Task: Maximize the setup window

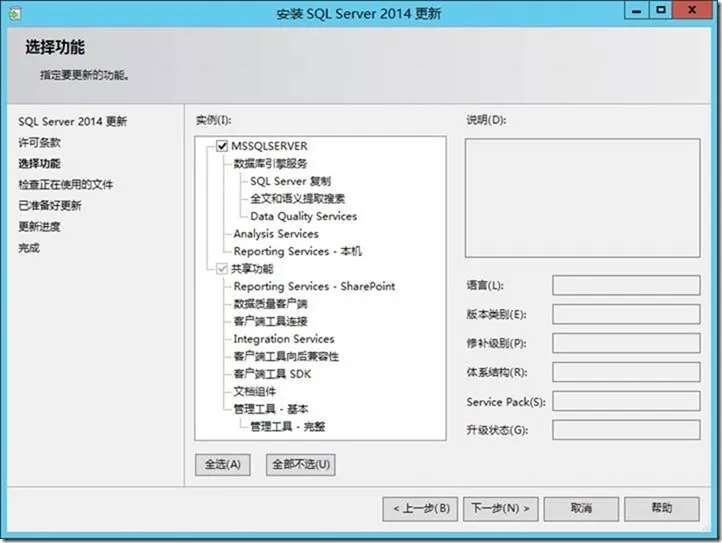Action: [x=661, y=10]
